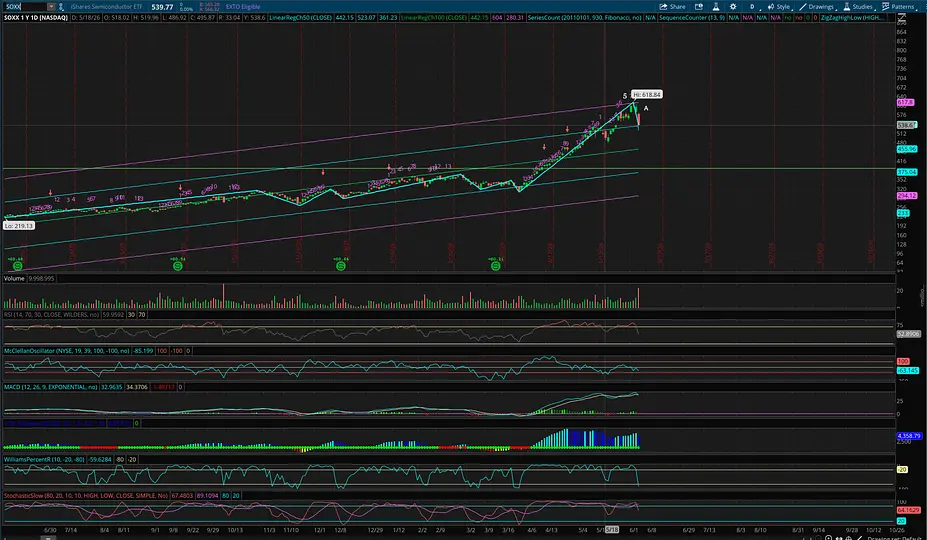Click the second green dividend marker icon
Screen dimensions: 927x540
[x=178, y=266]
